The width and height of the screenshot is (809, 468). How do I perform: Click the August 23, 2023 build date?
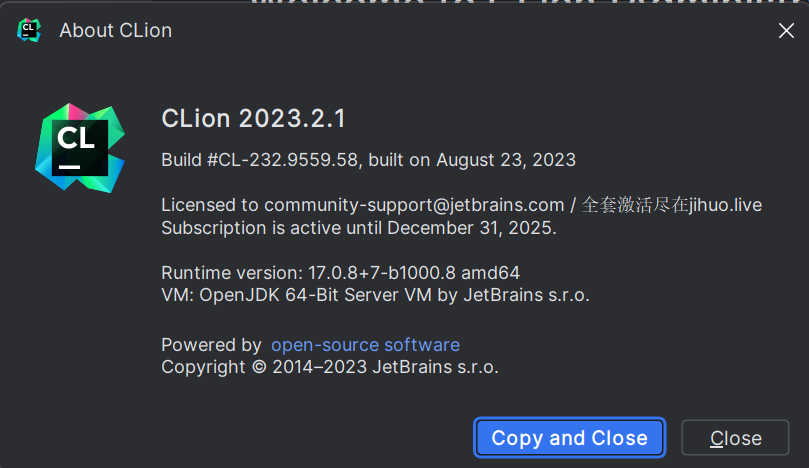pos(506,160)
